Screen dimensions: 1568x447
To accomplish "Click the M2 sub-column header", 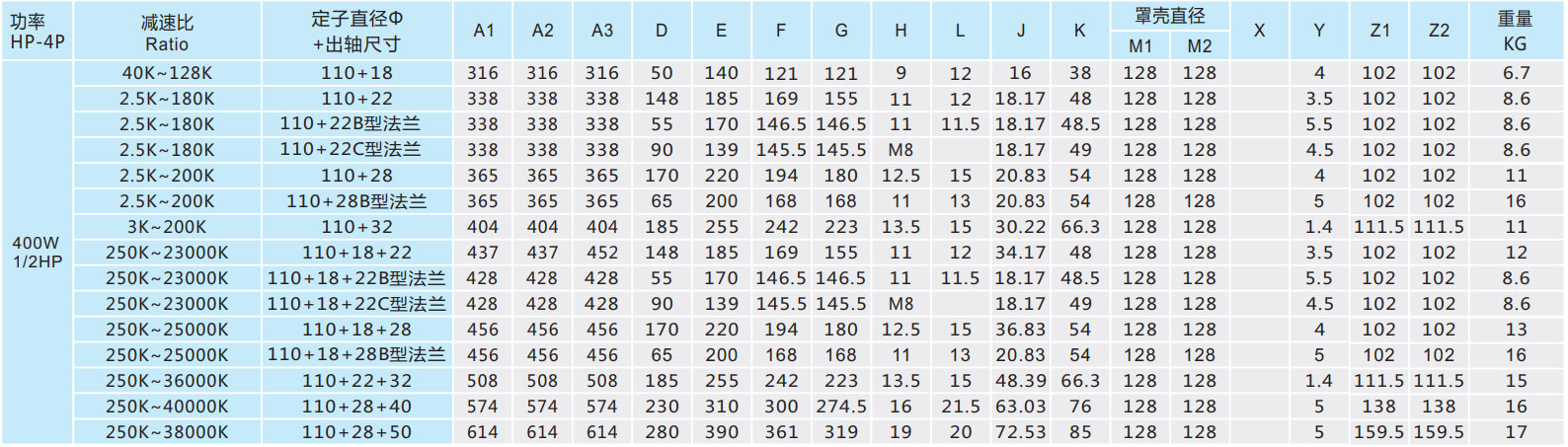I will coord(1200,45).
